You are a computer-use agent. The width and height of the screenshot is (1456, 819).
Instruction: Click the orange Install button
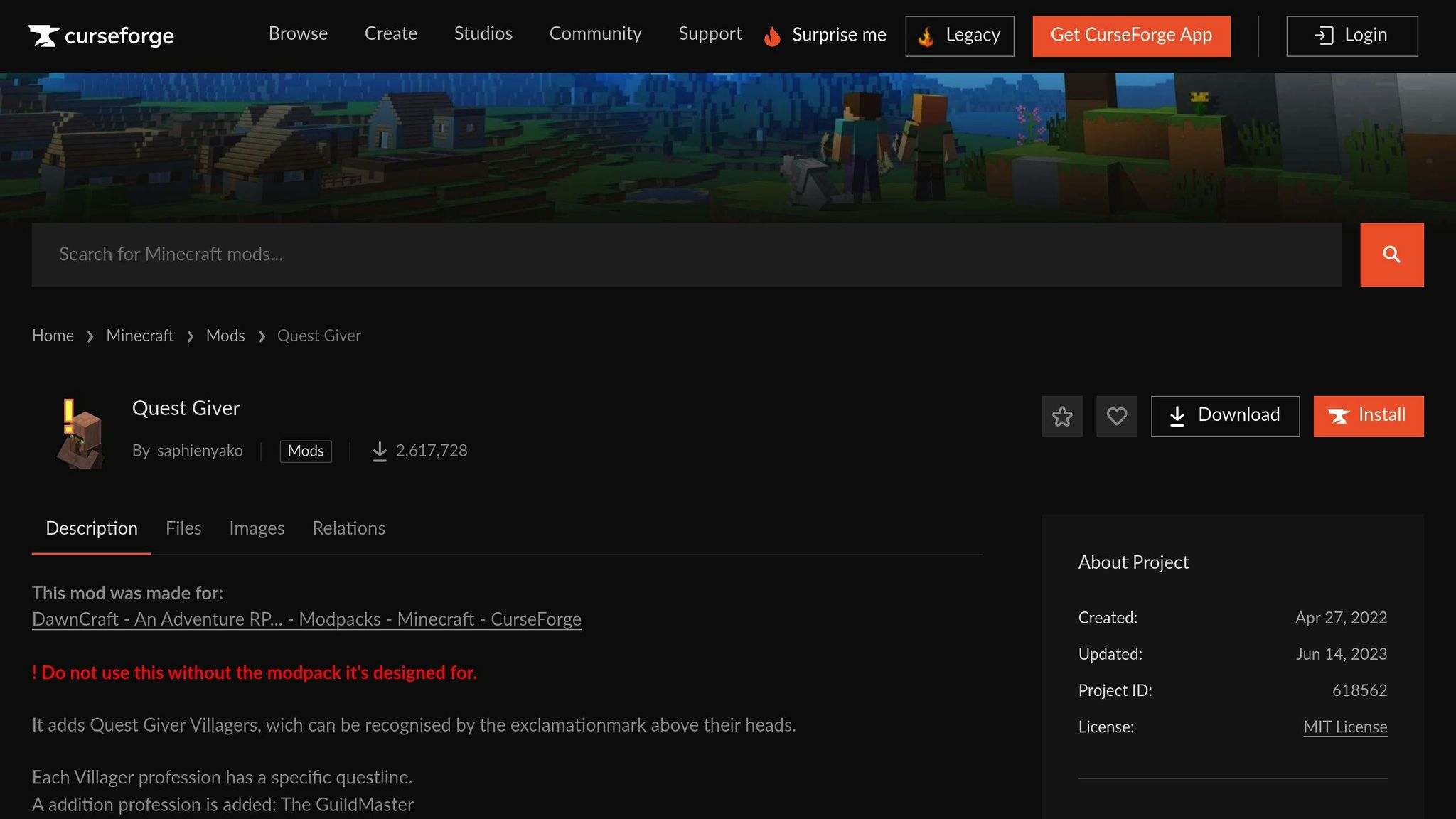tap(1369, 417)
